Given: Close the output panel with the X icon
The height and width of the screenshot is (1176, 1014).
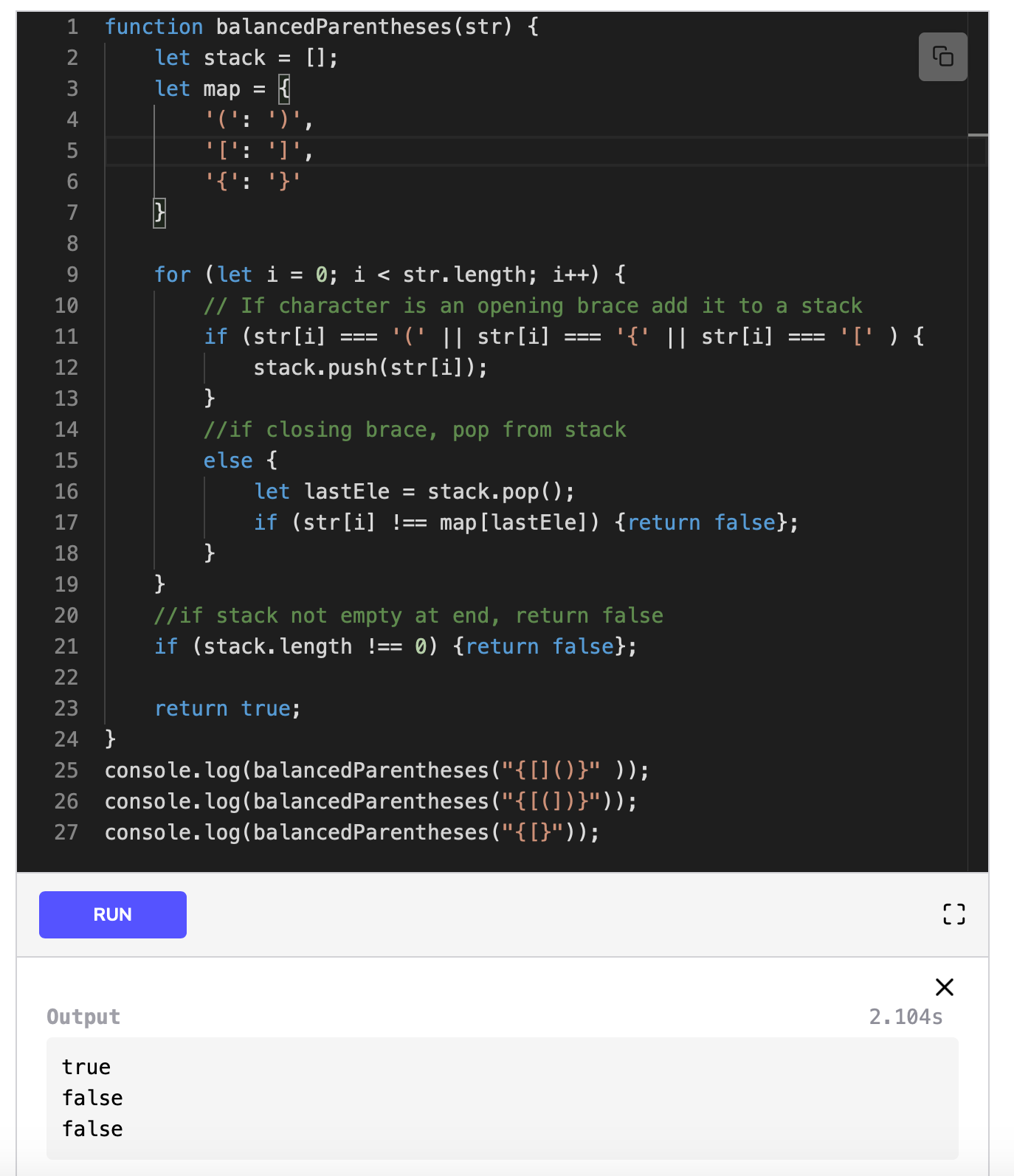Looking at the screenshot, I should click(x=945, y=987).
